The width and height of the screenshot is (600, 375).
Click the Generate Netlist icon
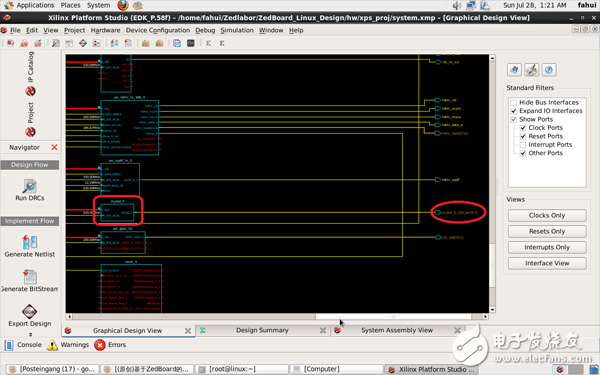[29, 242]
